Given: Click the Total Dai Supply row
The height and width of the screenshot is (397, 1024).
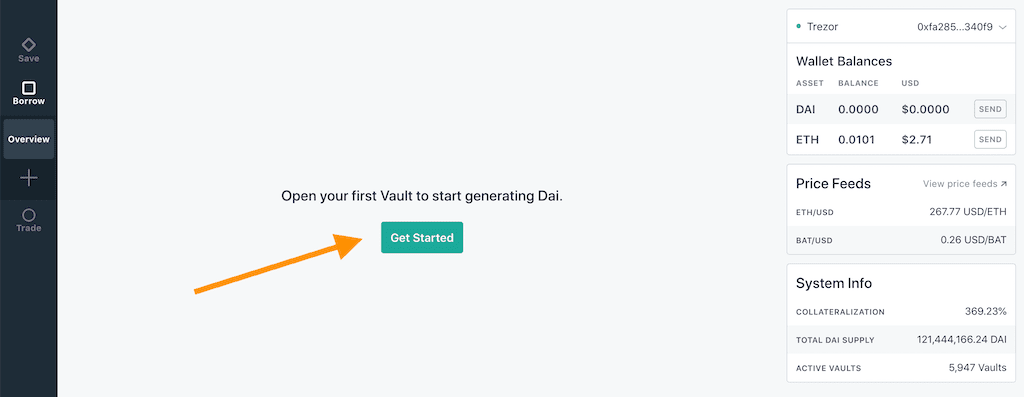Looking at the screenshot, I should point(901,340).
